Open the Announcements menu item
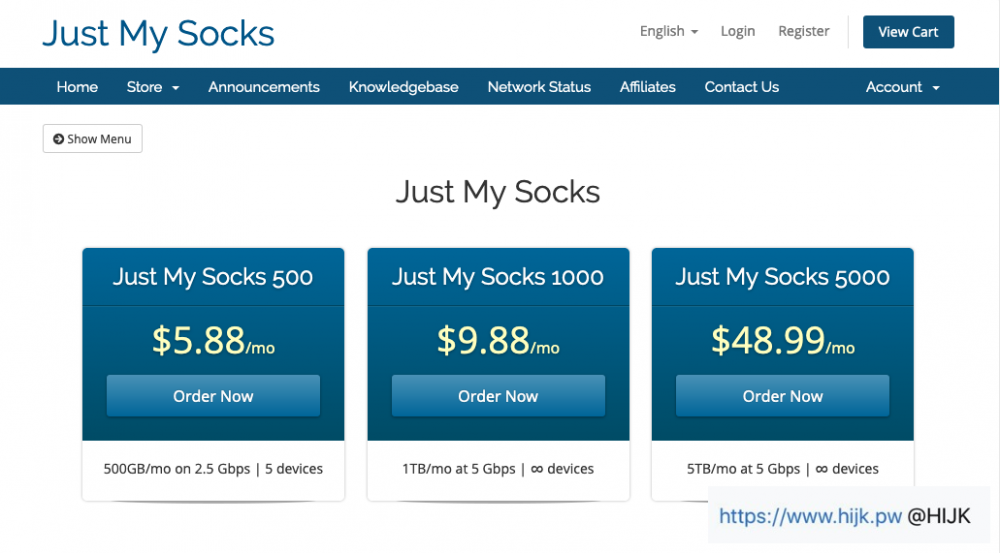This screenshot has height=553, width=1000. 264,87
